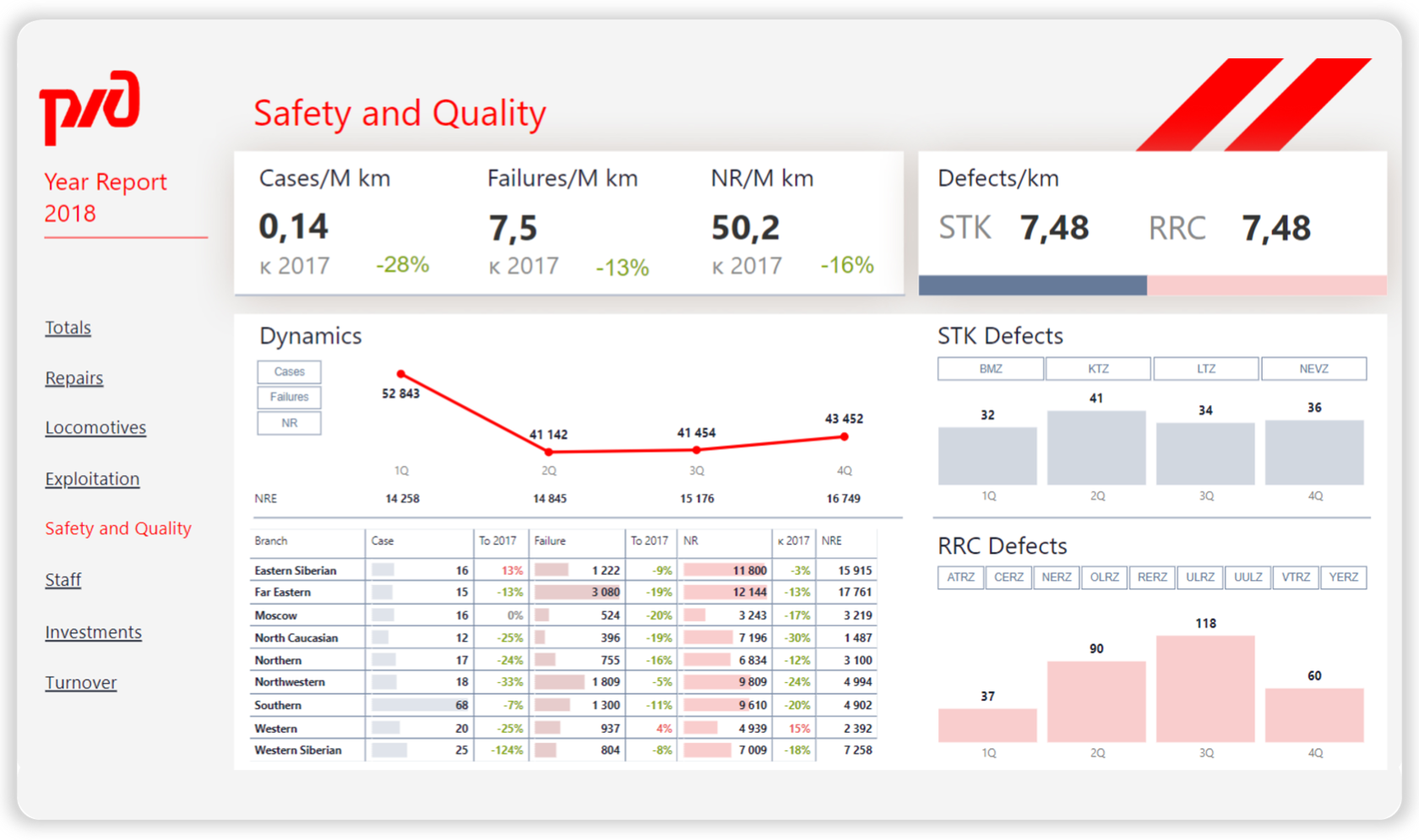This screenshot has height=840, width=1419.
Task: Filter STK Defects by BMZ
Action: (989, 368)
